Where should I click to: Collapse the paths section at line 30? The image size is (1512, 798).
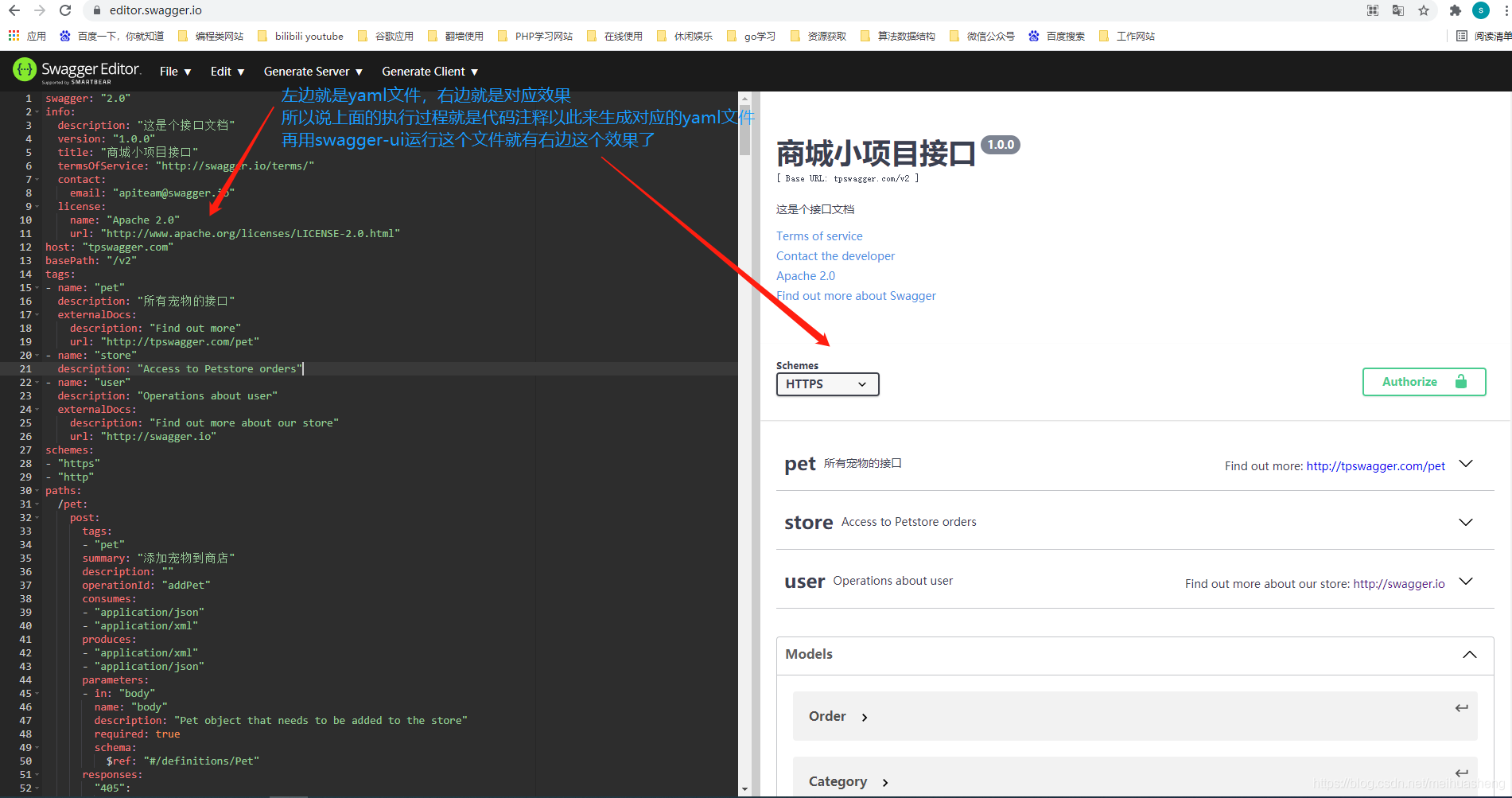[x=37, y=491]
